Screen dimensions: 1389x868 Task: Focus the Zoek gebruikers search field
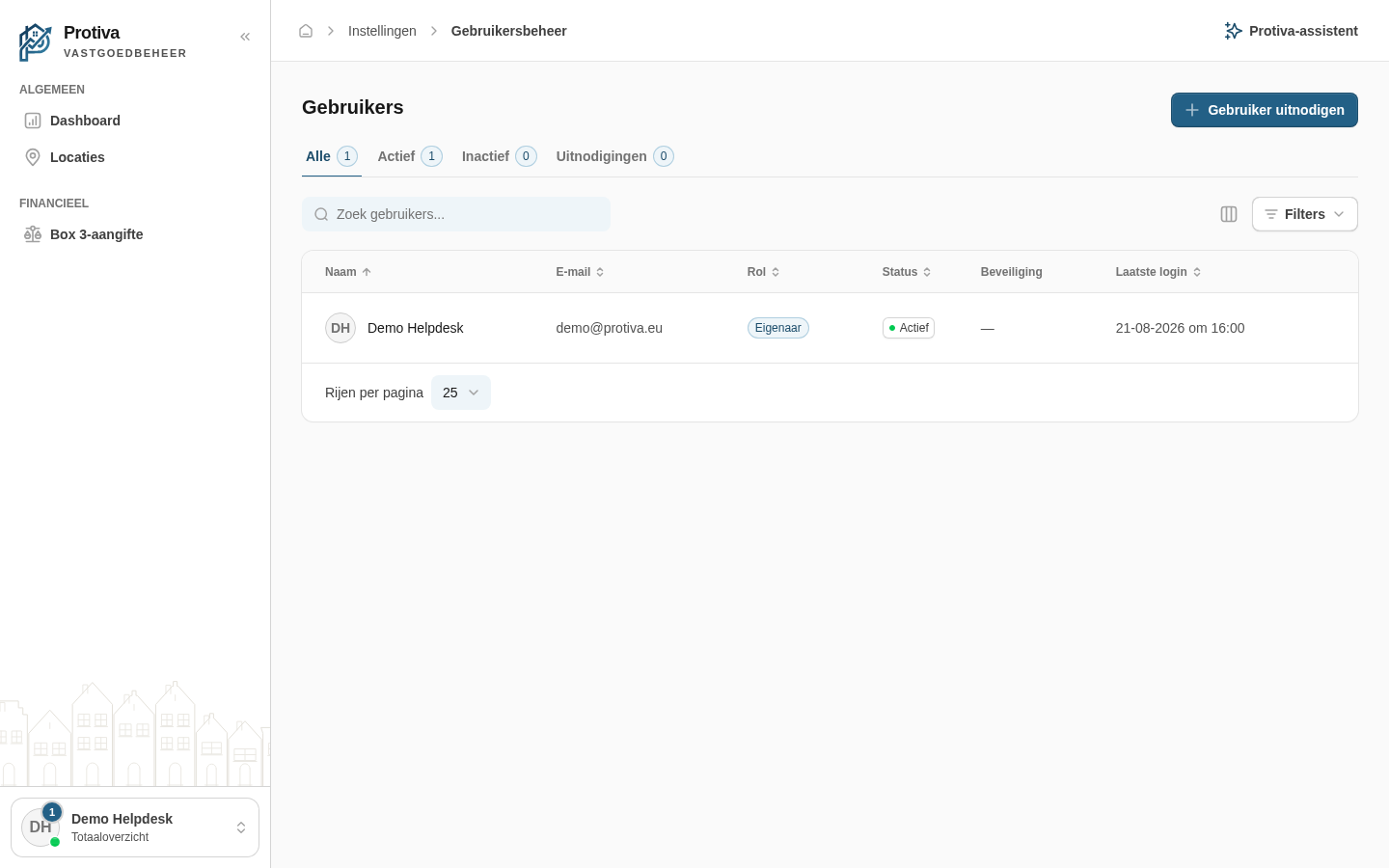coord(456,214)
